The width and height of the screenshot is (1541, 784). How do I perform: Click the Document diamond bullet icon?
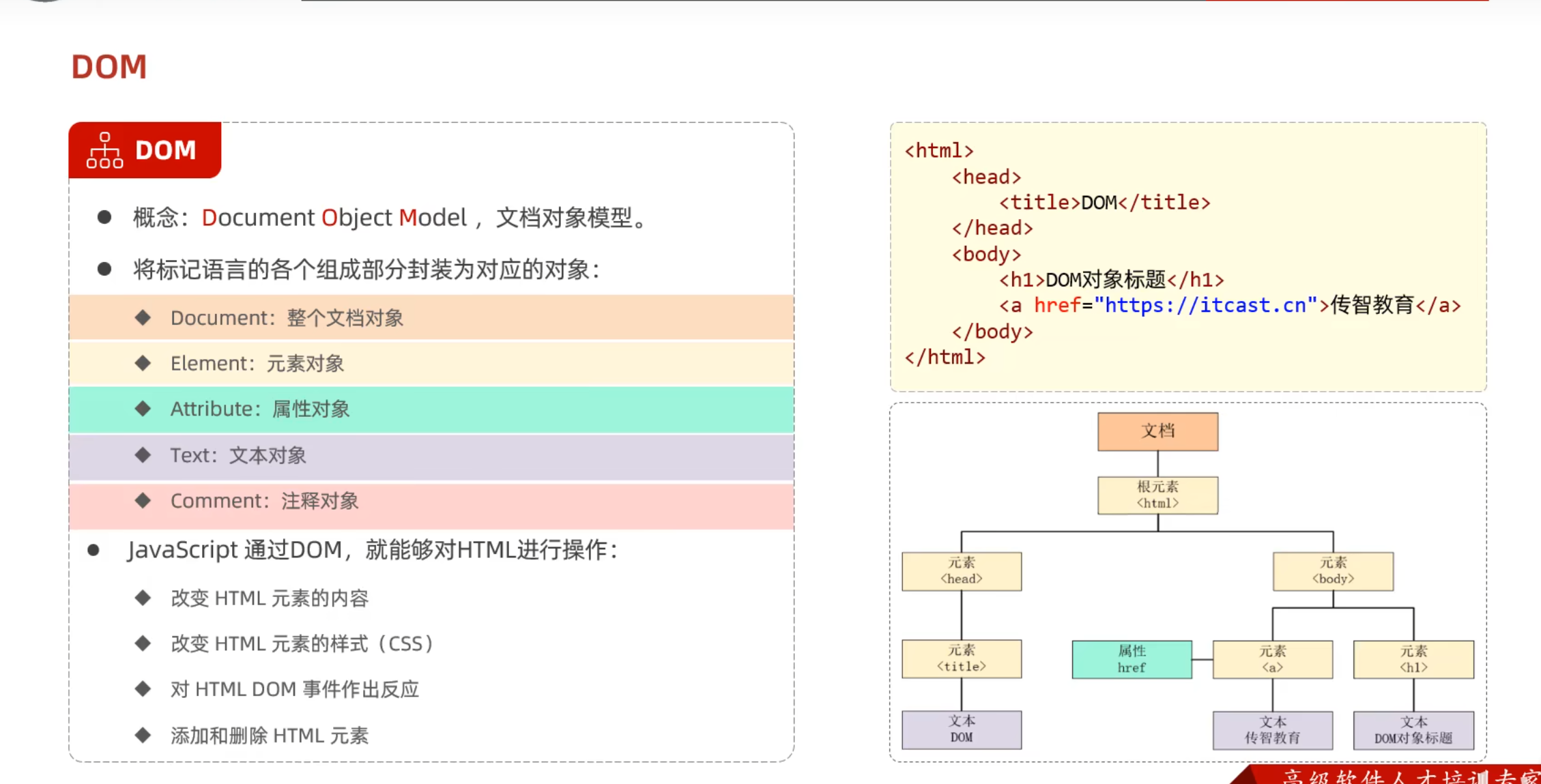pos(143,317)
